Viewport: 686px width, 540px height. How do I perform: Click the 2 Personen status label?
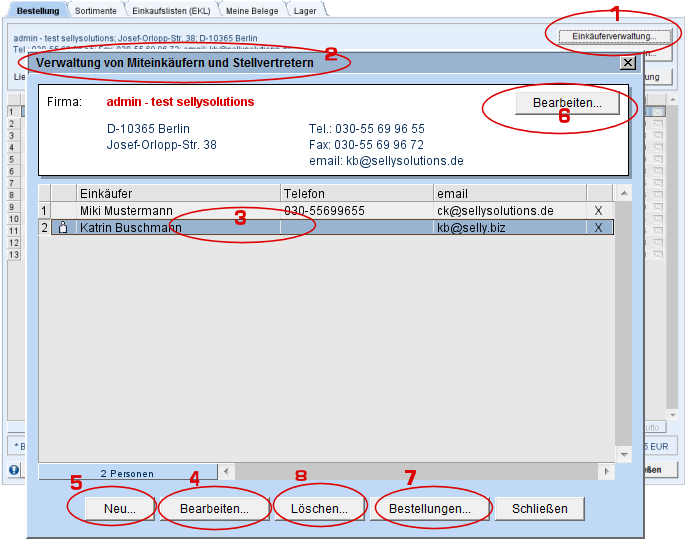click(x=127, y=473)
